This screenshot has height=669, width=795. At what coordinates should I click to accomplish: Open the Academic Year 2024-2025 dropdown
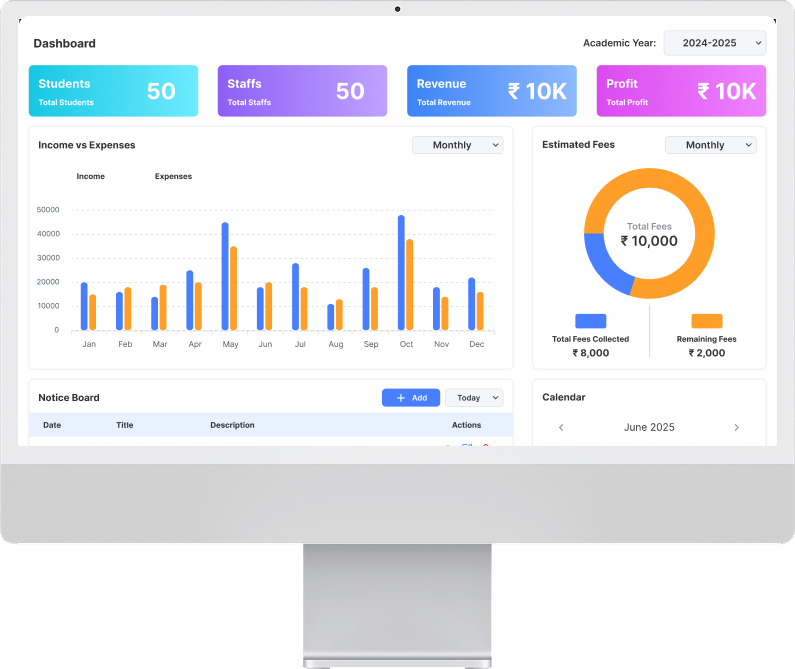point(715,43)
